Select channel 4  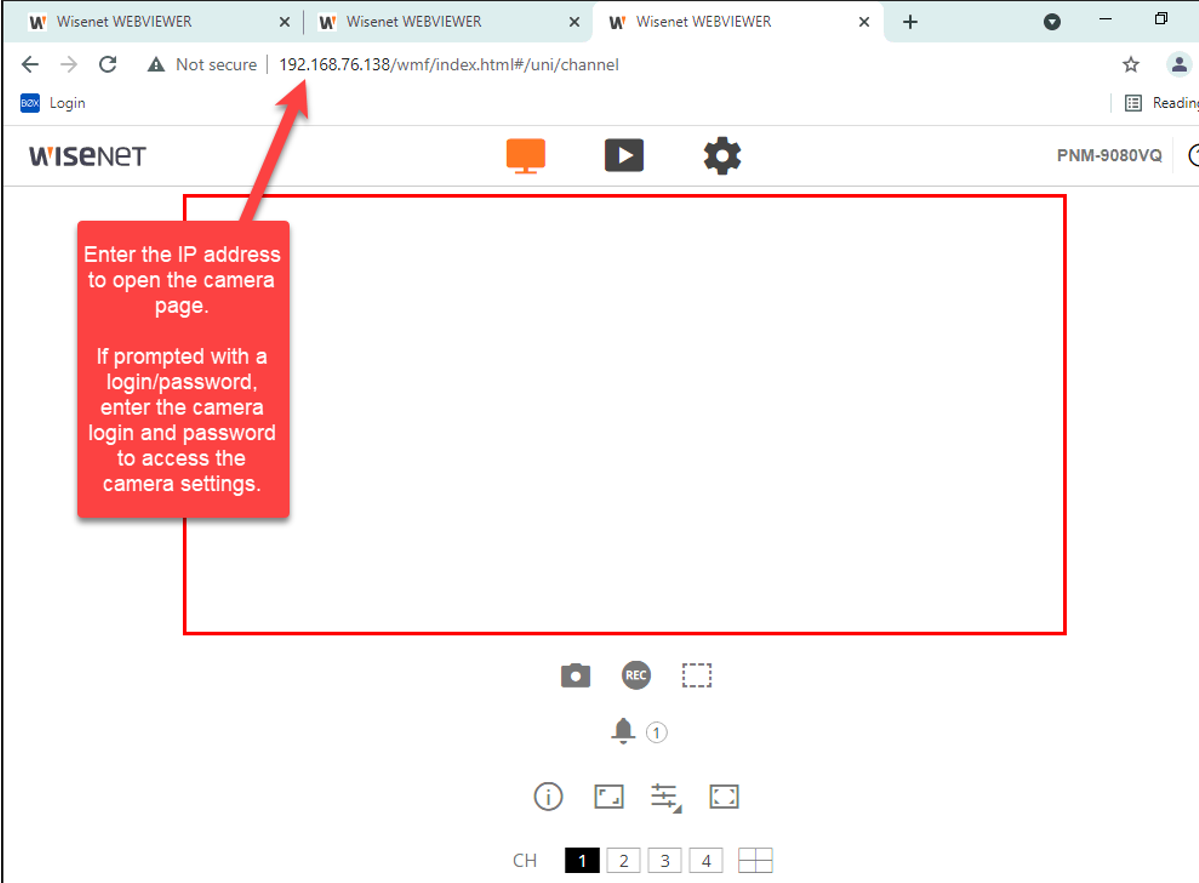point(706,861)
